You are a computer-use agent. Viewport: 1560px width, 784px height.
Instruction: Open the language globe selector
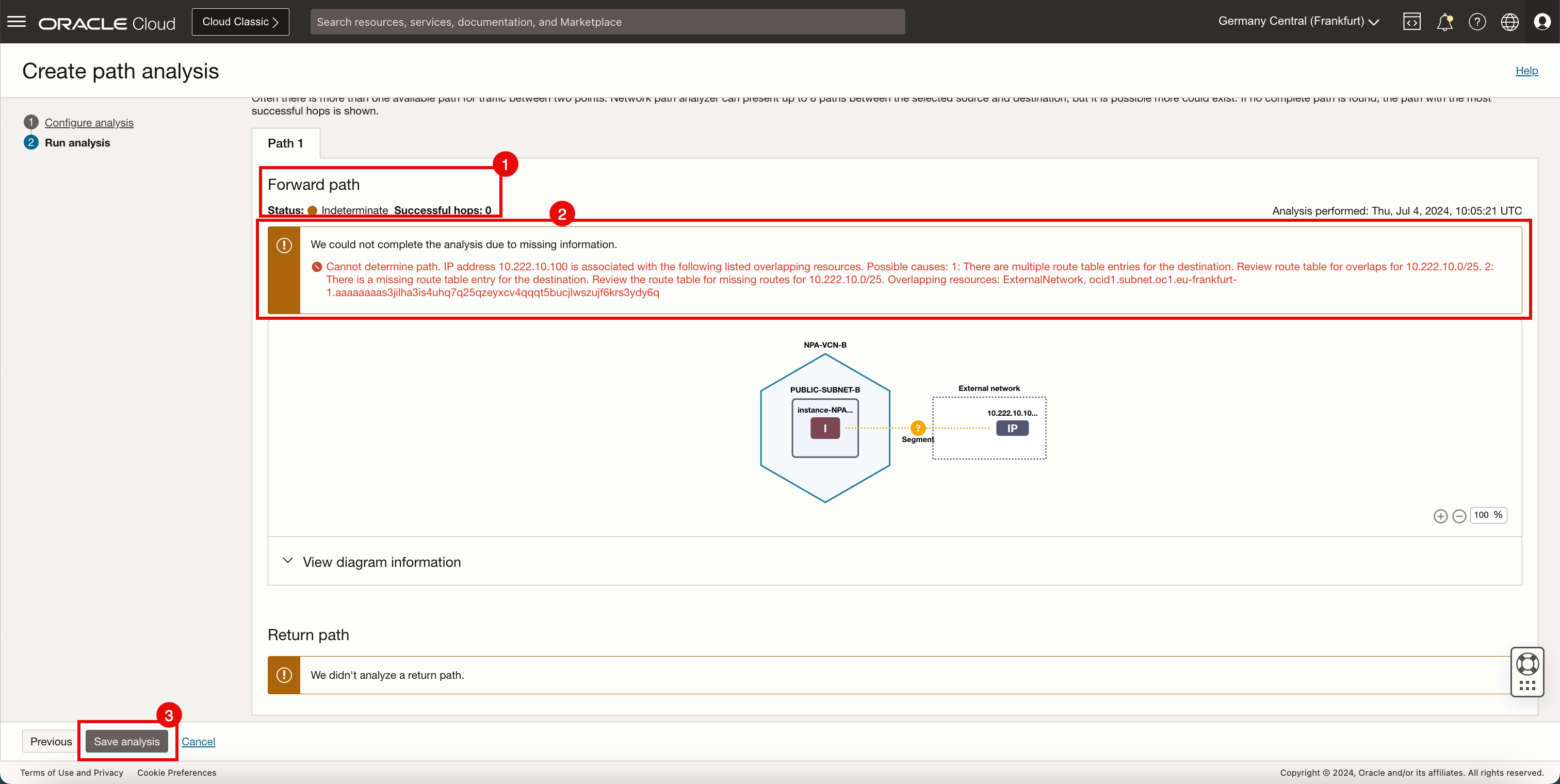[x=1509, y=22]
